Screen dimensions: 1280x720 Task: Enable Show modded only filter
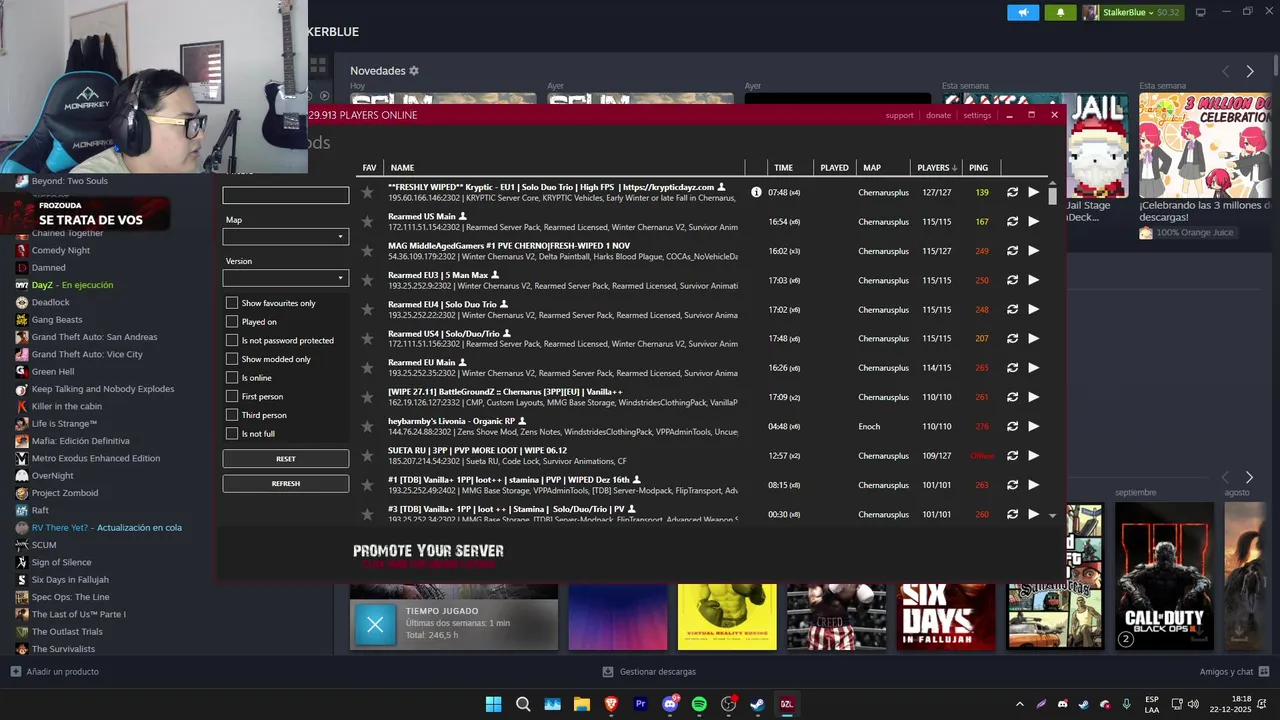pyautogui.click(x=232, y=359)
